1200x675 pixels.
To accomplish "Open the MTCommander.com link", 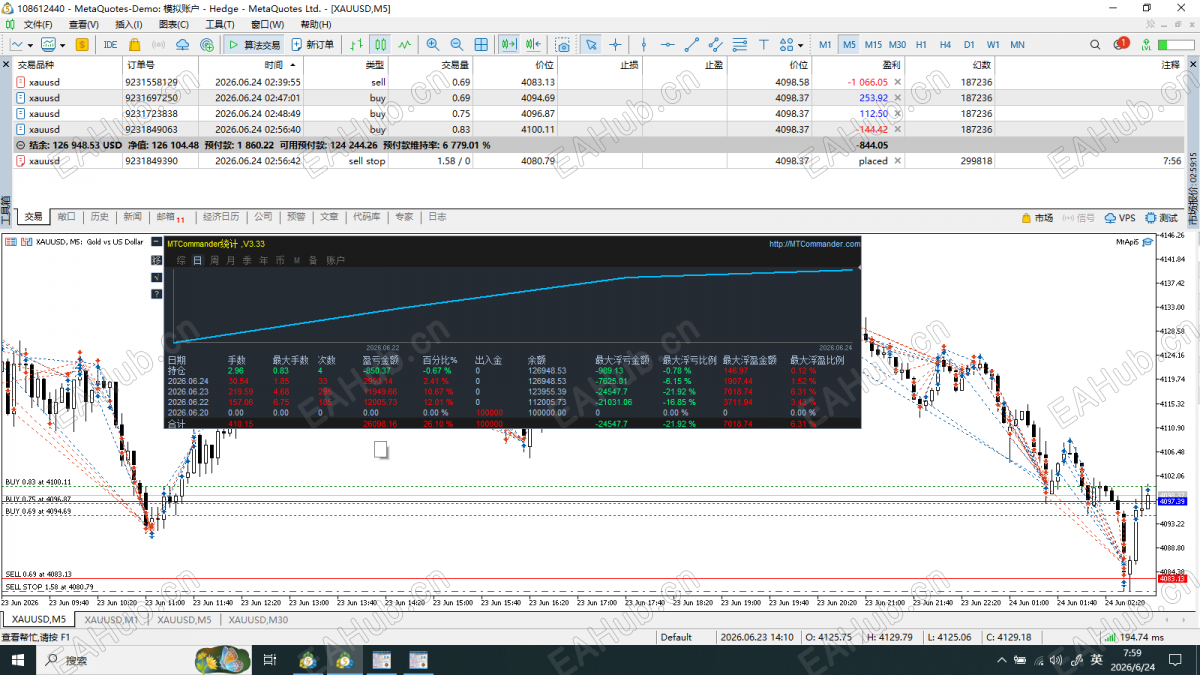I will pos(814,243).
